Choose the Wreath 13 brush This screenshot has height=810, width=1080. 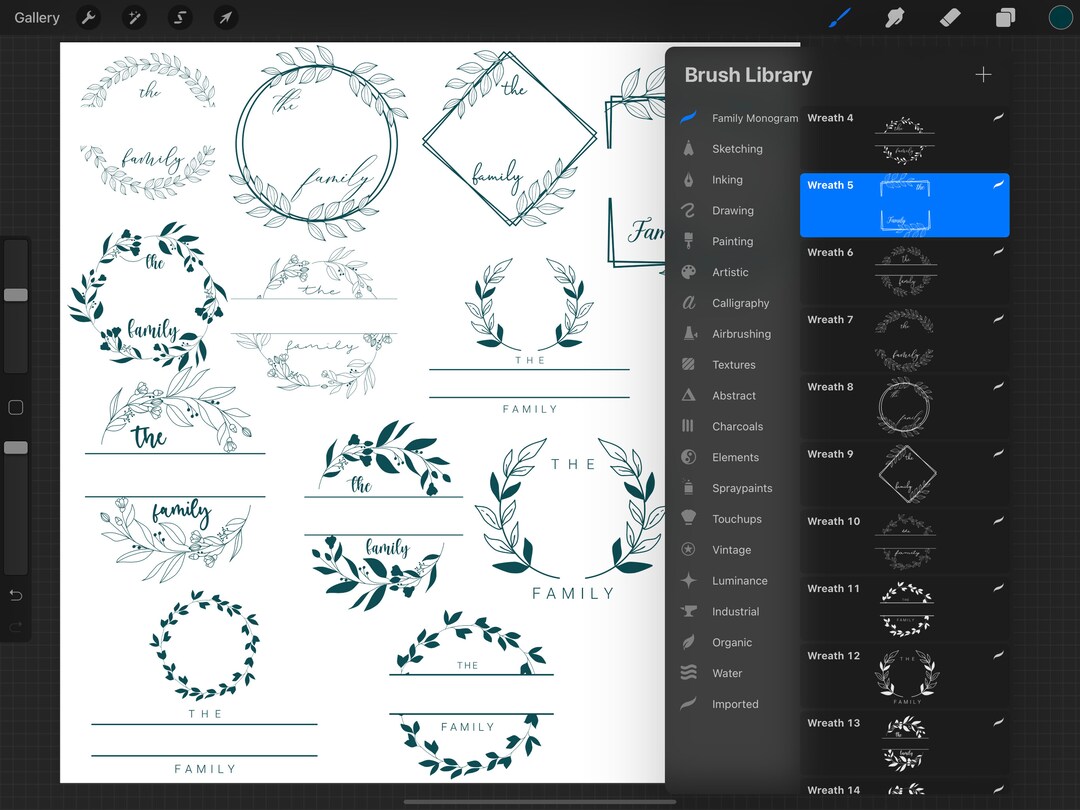coord(904,742)
